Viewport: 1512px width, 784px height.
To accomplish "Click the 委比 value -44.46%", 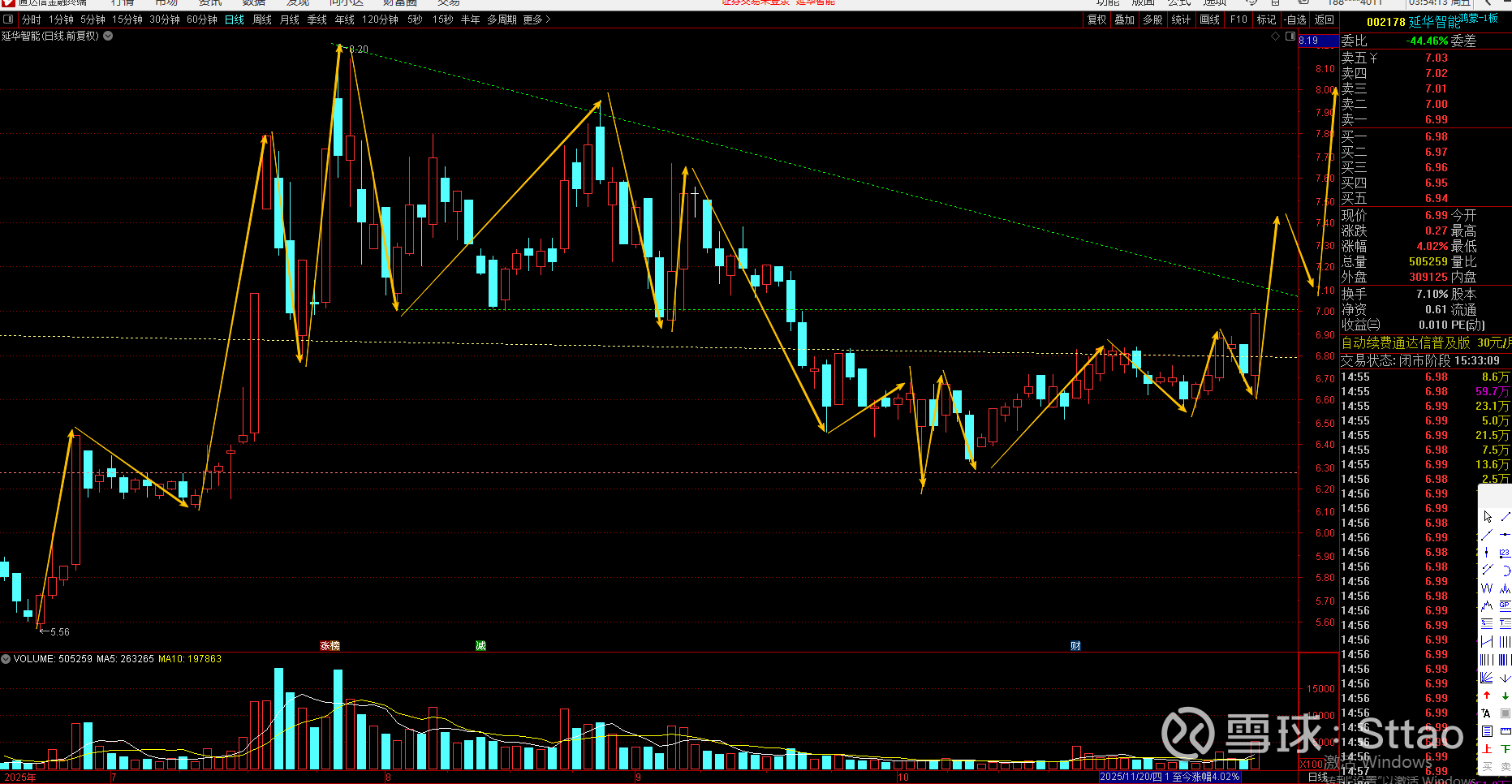I will click(x=1428, y=41).
